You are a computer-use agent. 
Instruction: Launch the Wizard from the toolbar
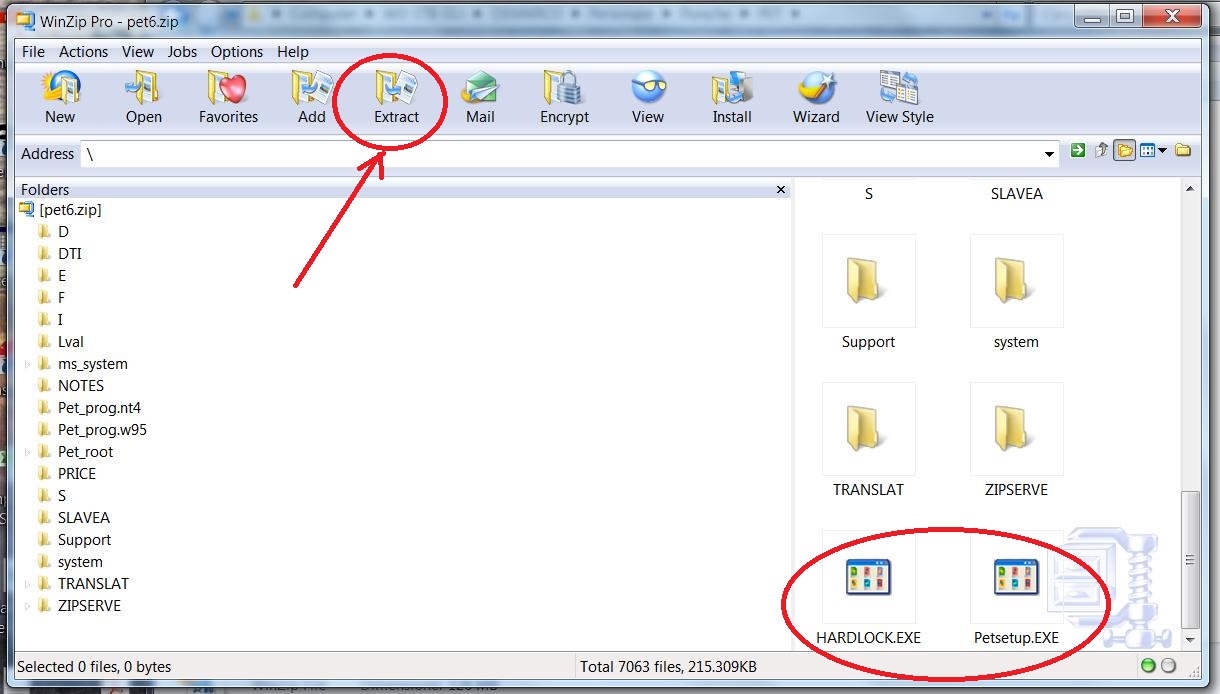pyautogui.click(x=816, y=97)
